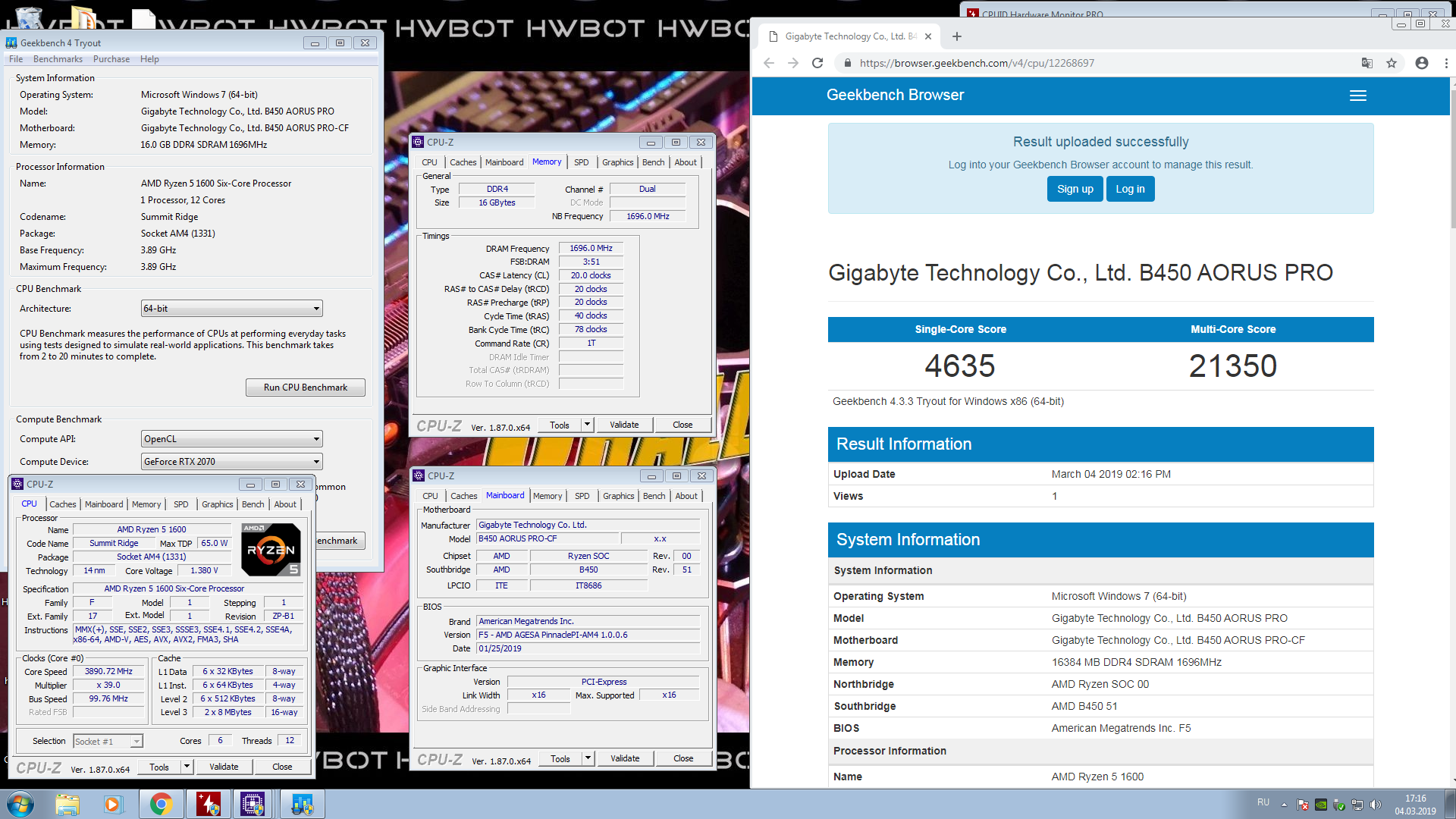Viewport: 1456px width, 819px height.
Task: Open the Action Center flag icon
Action: click(1303, 805)
